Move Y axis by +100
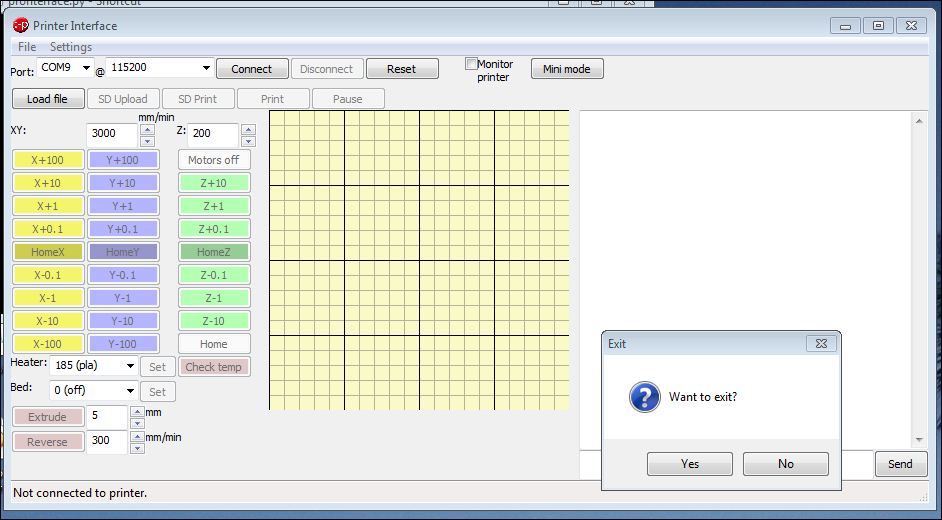This screenshot has height=520, width=942. [x=123, y=160]
